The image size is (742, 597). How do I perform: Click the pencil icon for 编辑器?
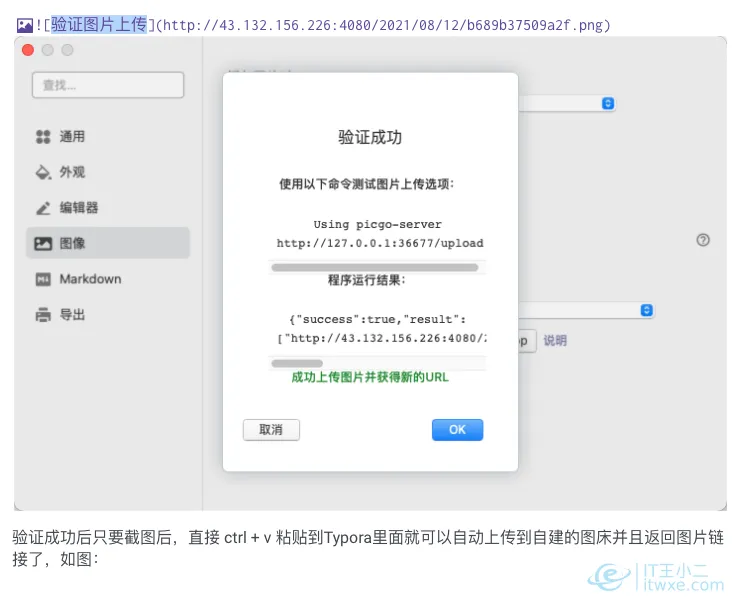coord(43,208)
